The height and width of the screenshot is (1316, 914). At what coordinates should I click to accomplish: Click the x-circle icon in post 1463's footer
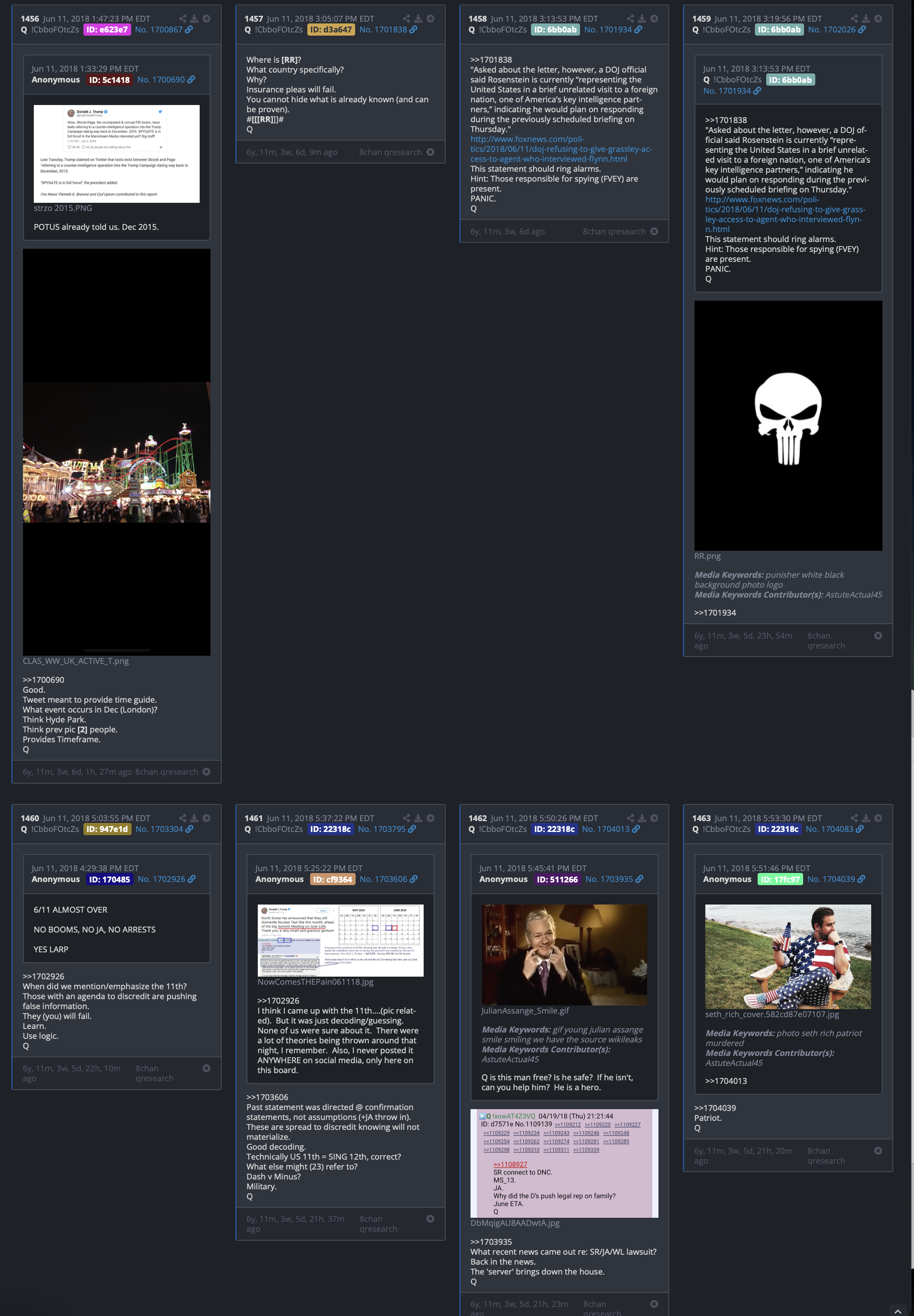coord(878,1151)
